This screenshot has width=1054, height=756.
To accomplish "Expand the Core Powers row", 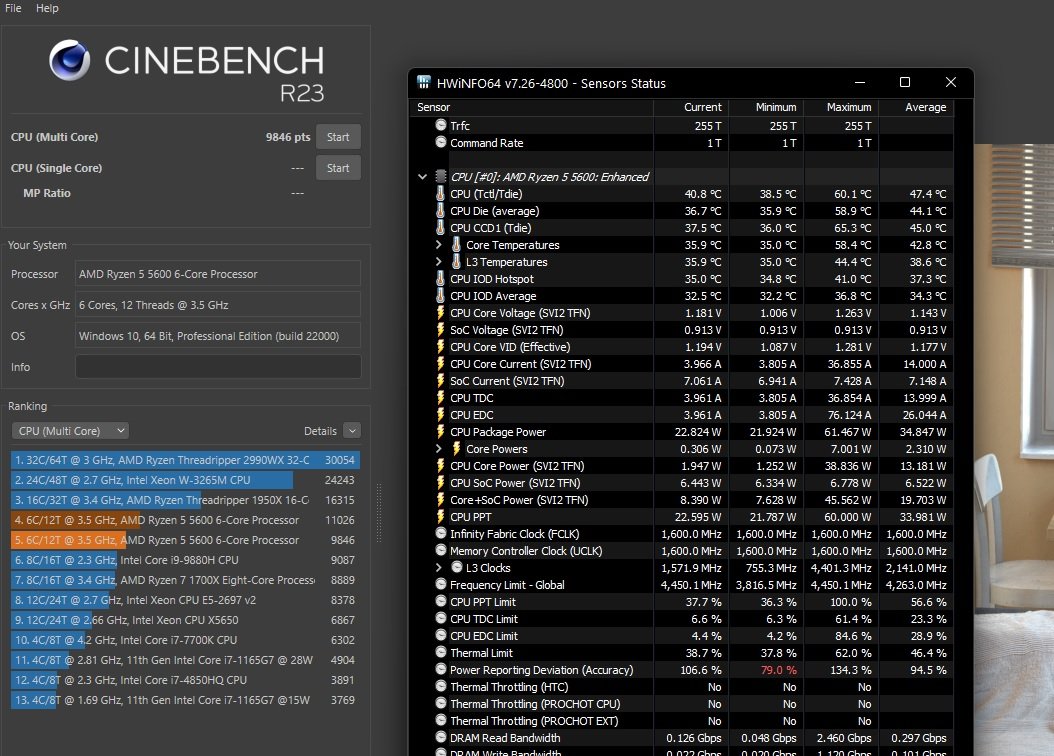I will (x=439, y=448).
